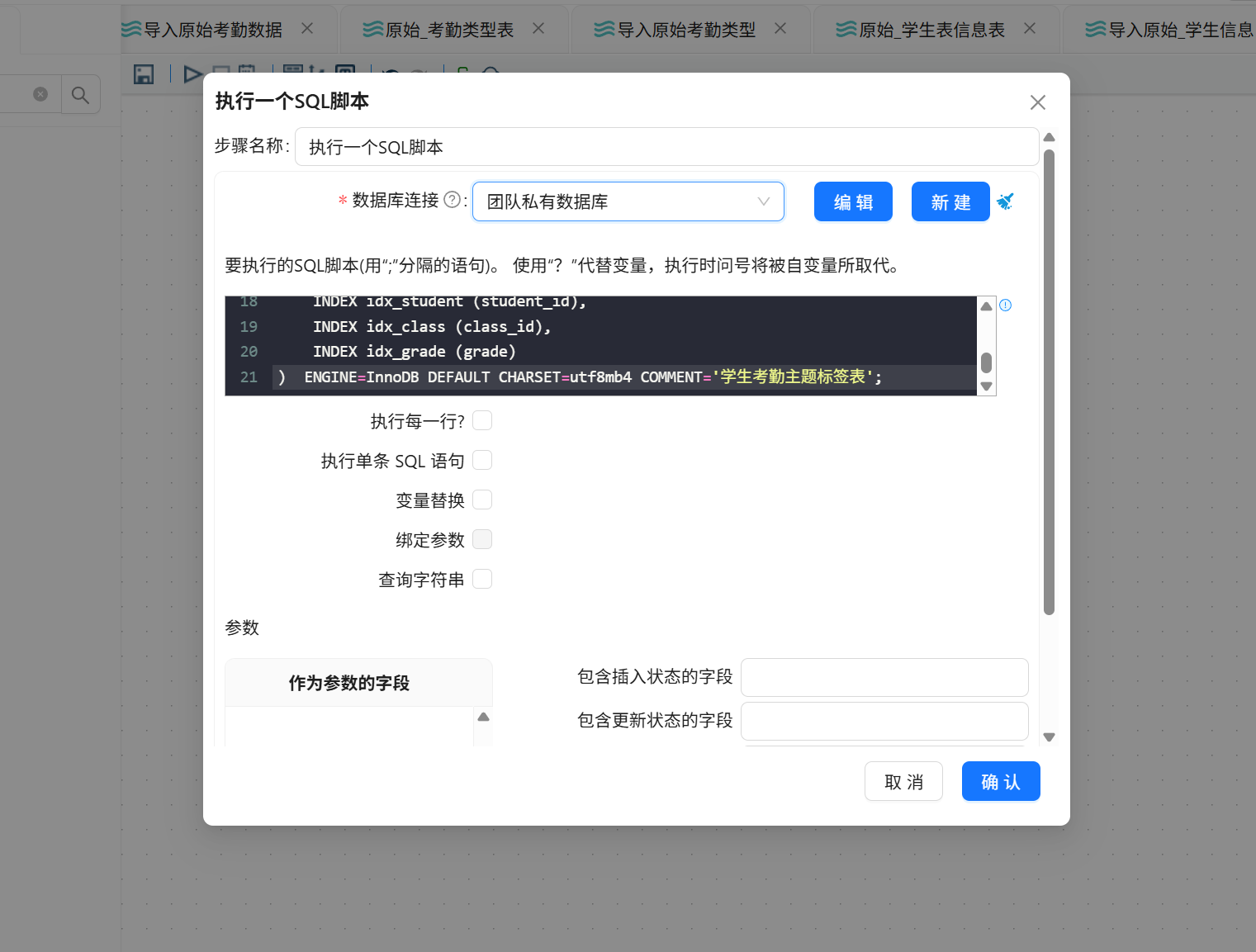Switch to the 导入原始考勤数据 tab

213,30
